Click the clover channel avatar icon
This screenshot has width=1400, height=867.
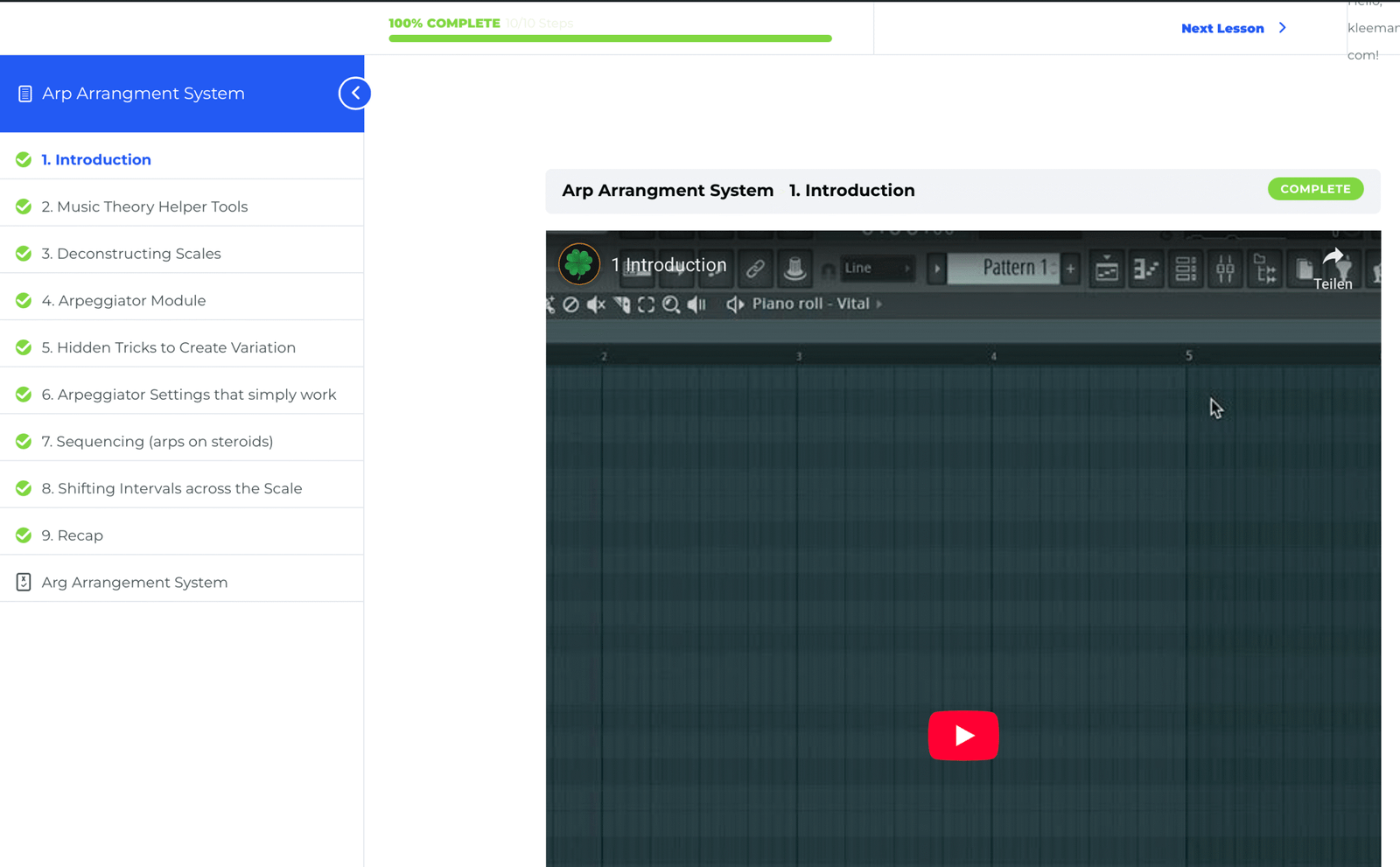pos(579,264)
